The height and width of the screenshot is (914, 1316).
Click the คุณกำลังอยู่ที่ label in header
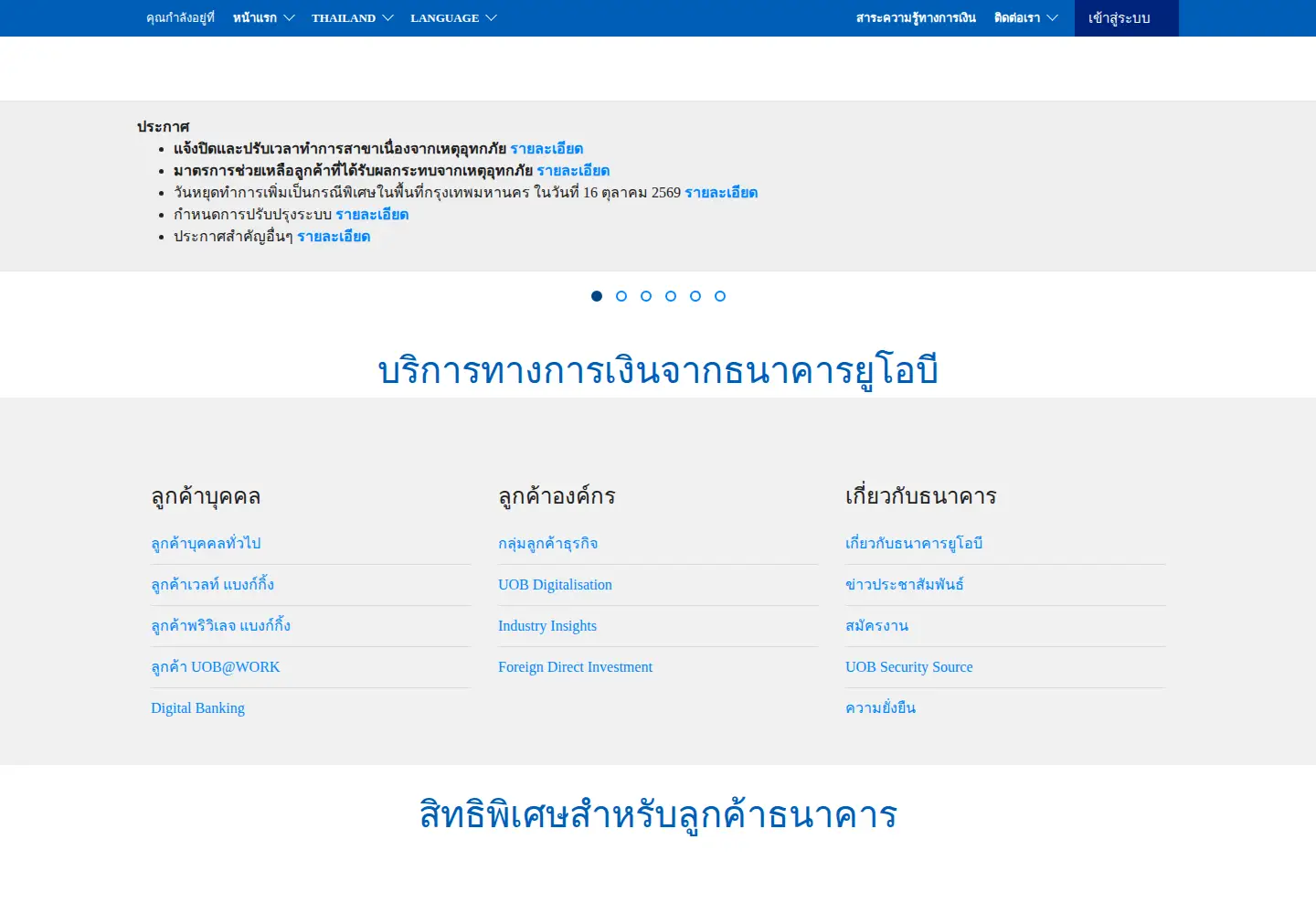[x=180, y=18]
